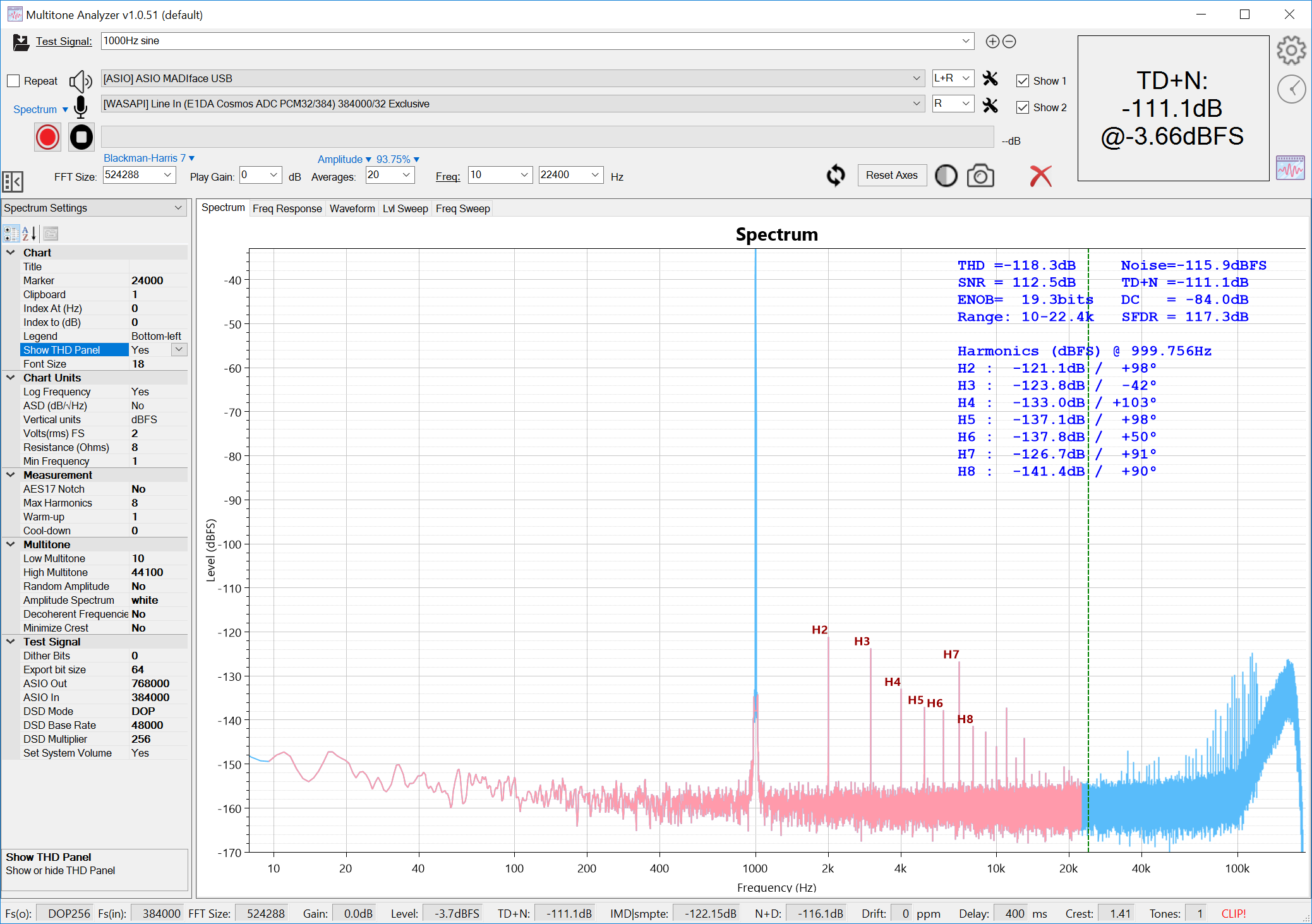Collapse the Chart category

tap(11, 253)
